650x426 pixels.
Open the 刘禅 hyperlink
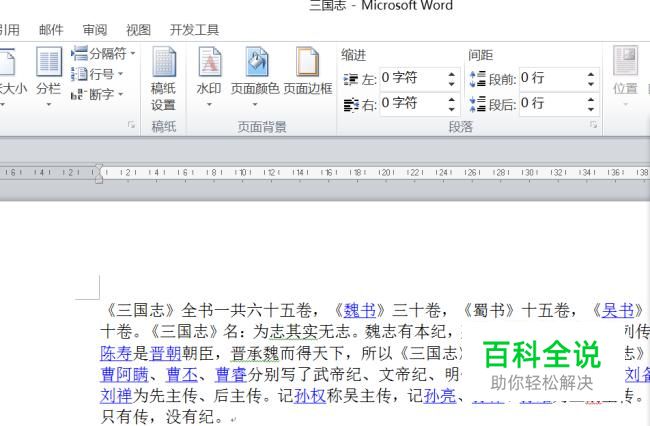[x=116, y=396]
